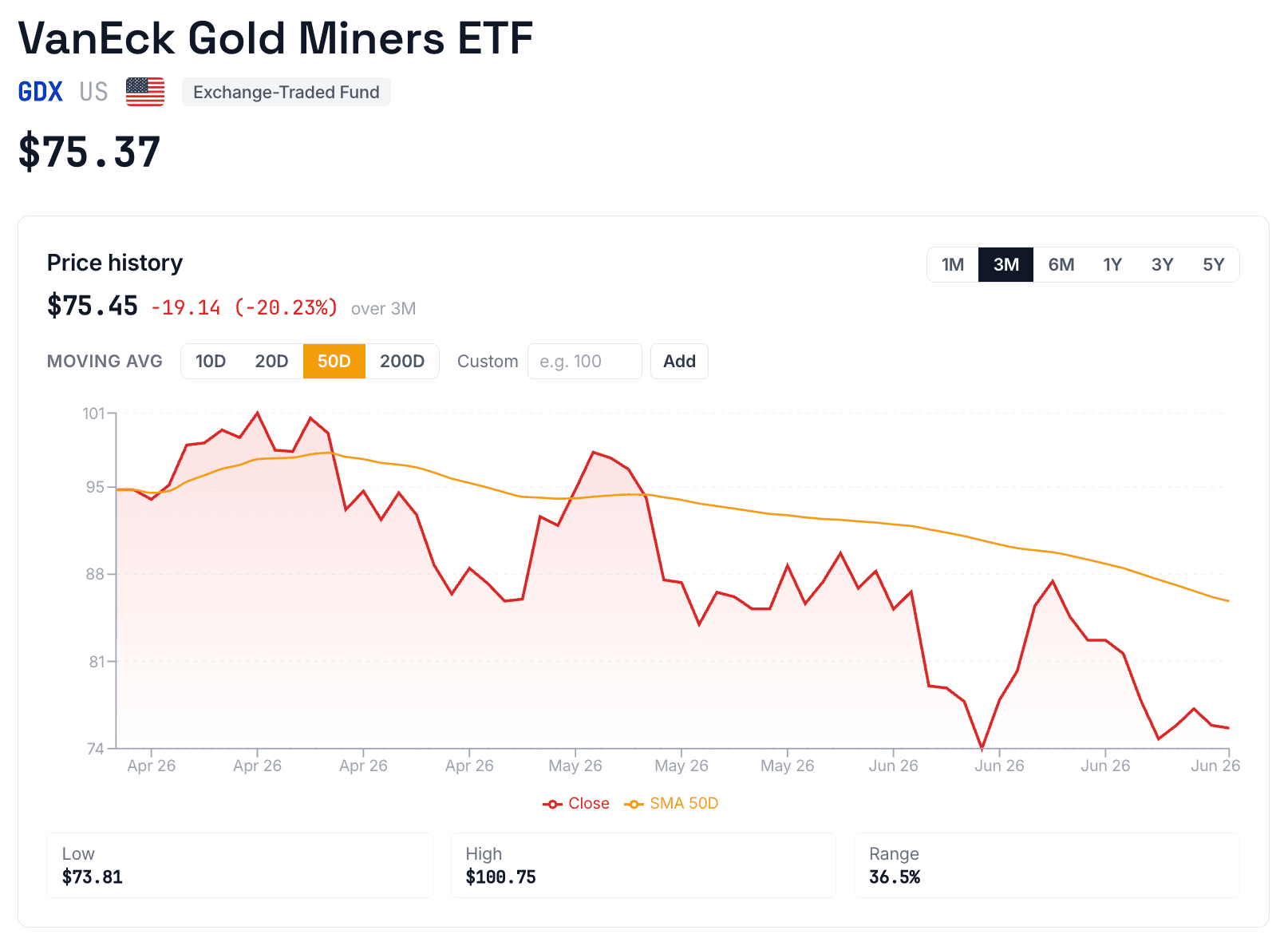Screen dimensions: 1288x942
Task: Switch to the 6M time range
Action: [1061, 265]
